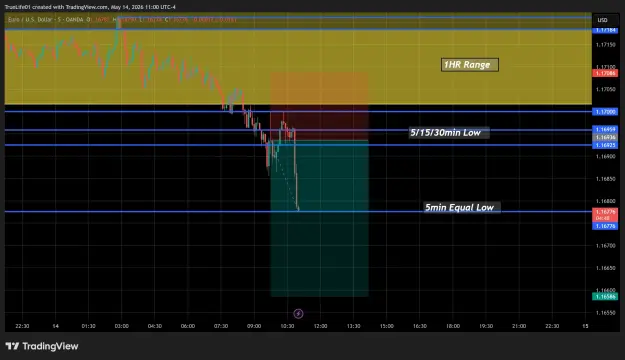Click the lightning bolt event icon

(298, 314)
